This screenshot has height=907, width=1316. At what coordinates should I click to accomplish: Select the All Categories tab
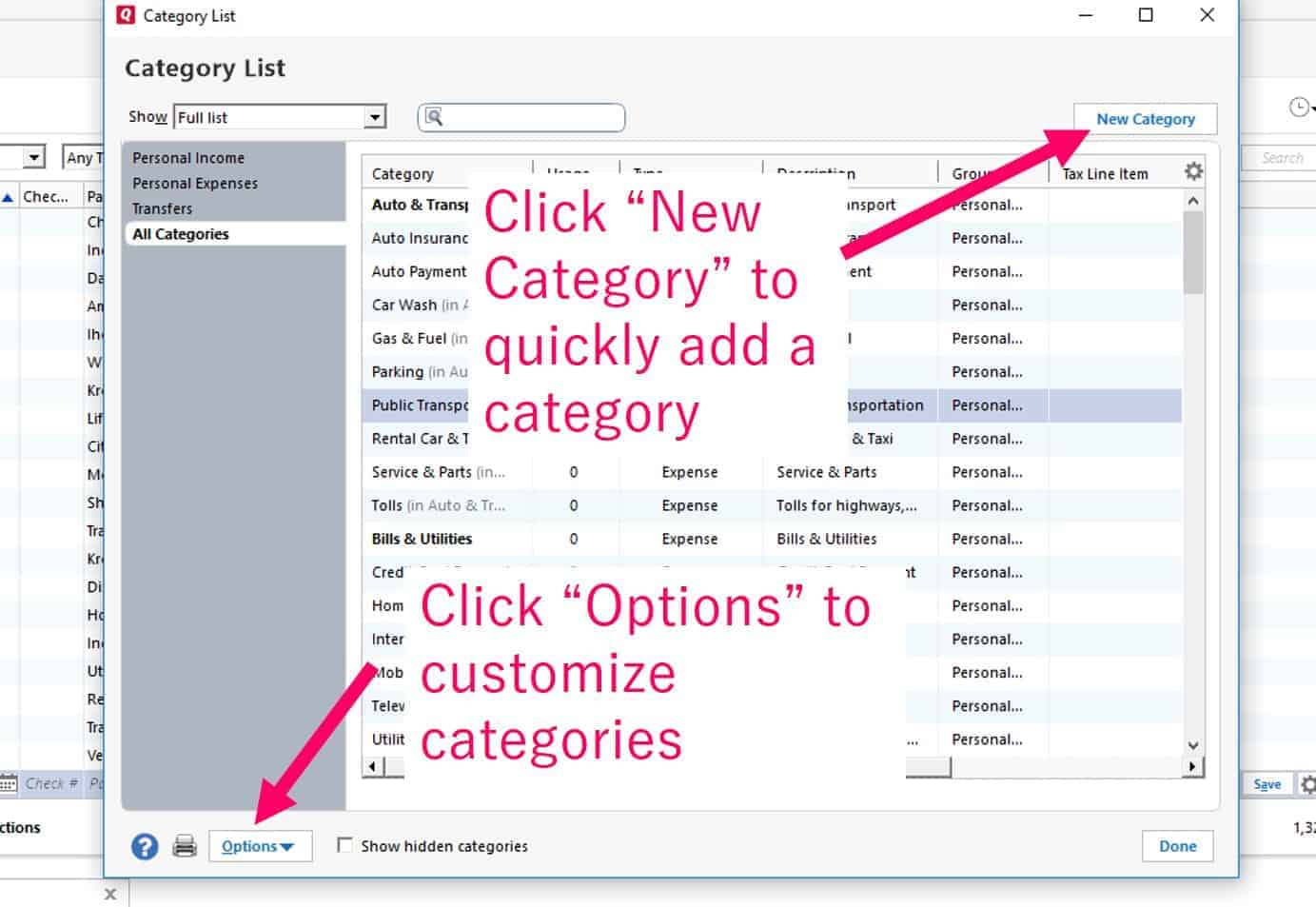180,233
